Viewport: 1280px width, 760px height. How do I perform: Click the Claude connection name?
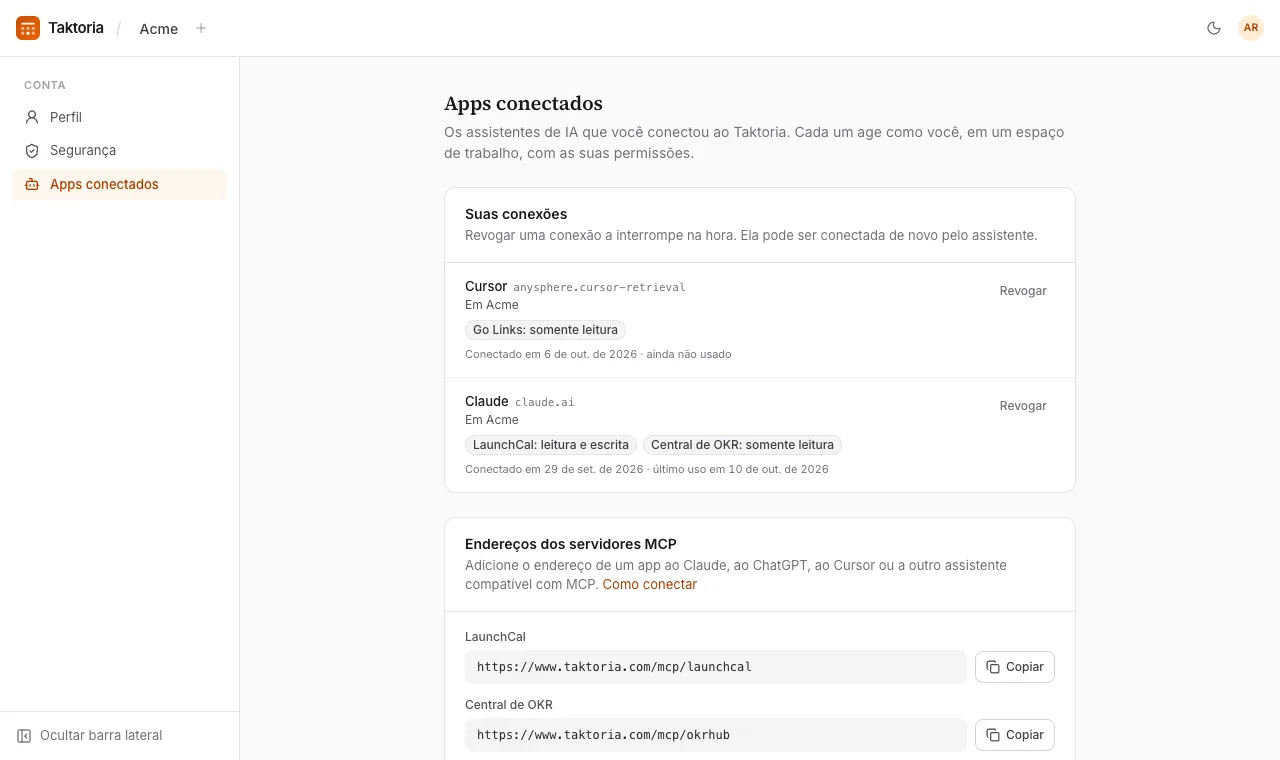click(x=487, y=401)
